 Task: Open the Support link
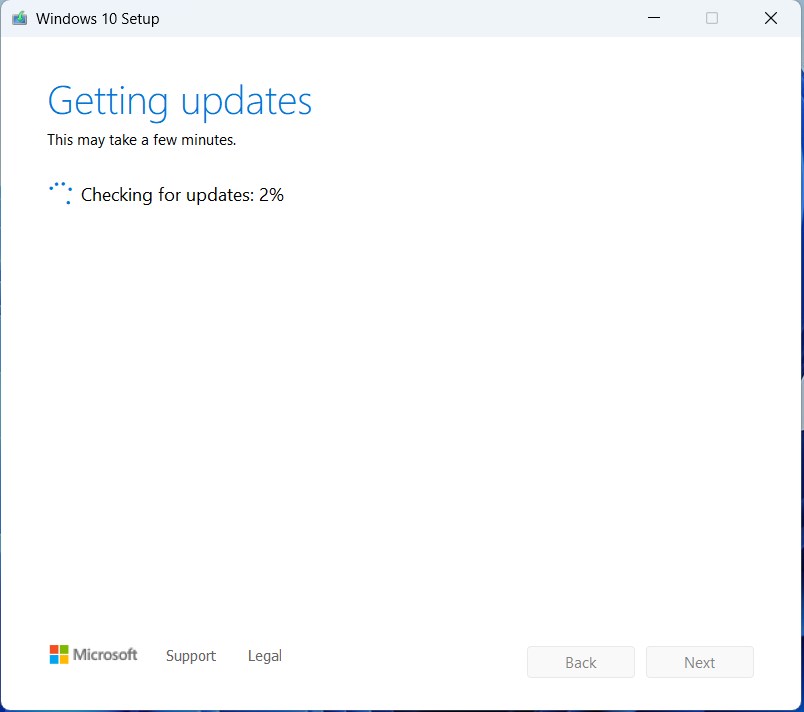pyautogui.click(x=191, y=656)
